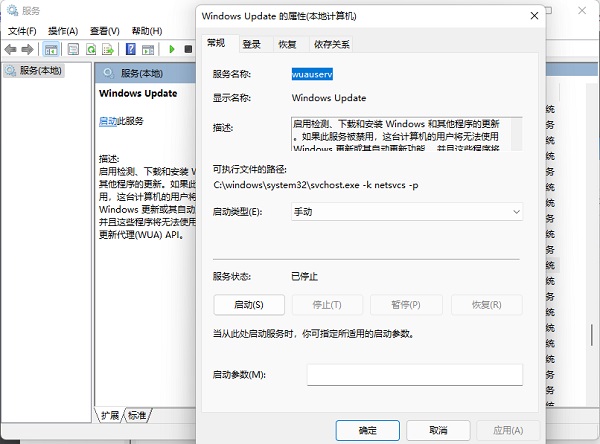
Task: Click the 确定 button
Action: [x=368, y=430]
